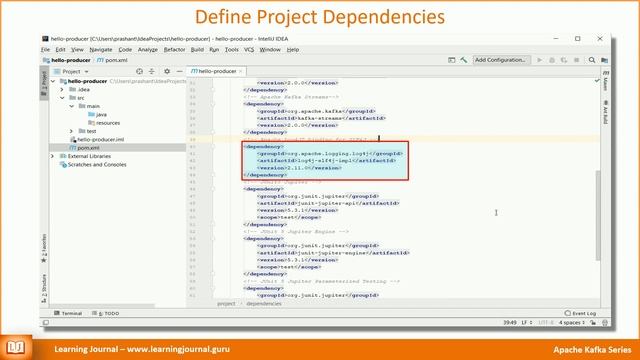This screenshot has width=640, height=360.
Task: Select the main folder in tree
Action: pos(89,106)
